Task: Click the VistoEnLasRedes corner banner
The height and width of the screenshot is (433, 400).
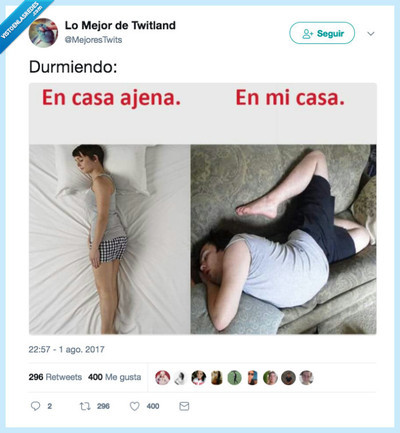Action: 22,21
